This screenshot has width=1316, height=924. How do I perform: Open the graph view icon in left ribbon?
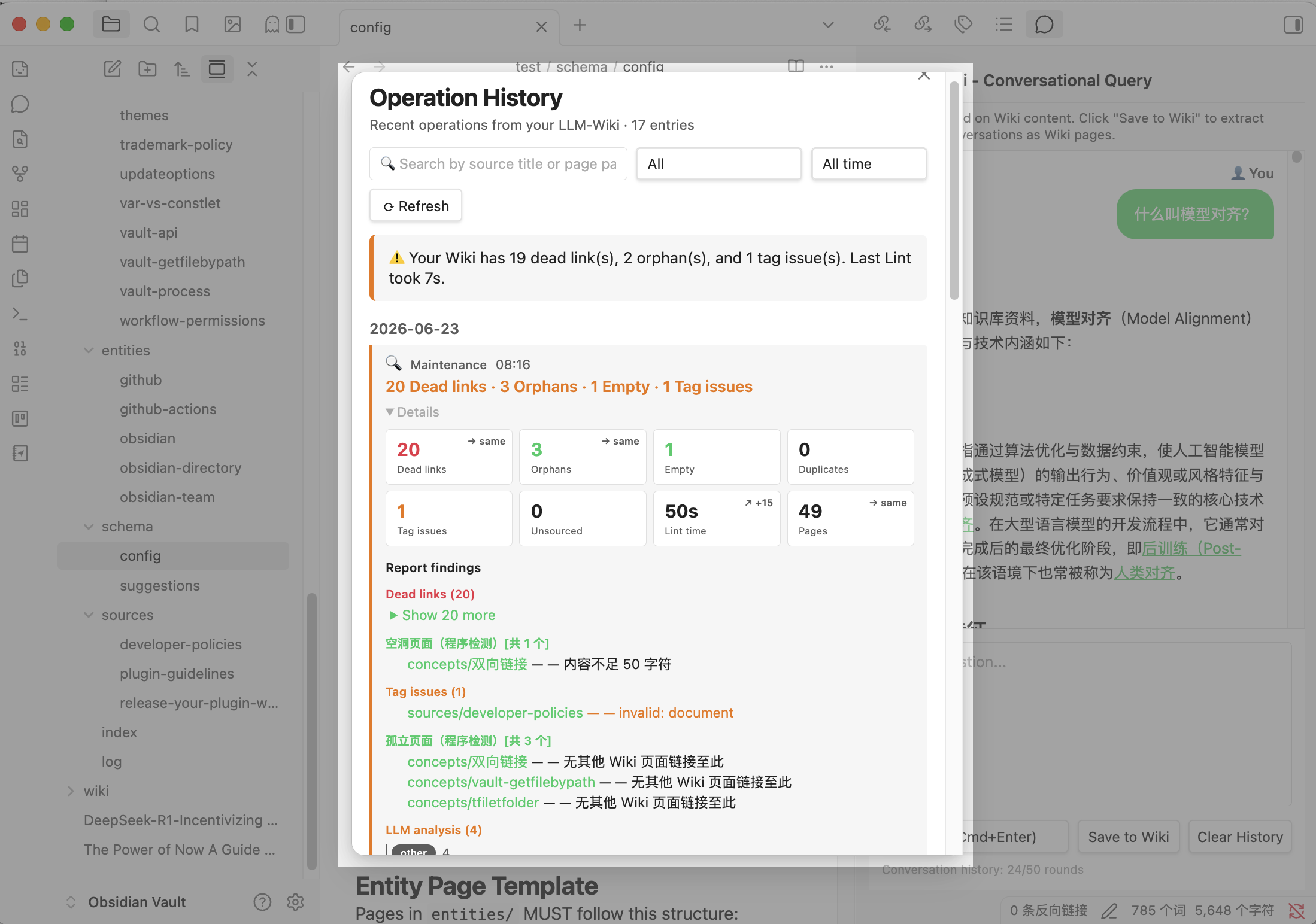coord(20,174)
